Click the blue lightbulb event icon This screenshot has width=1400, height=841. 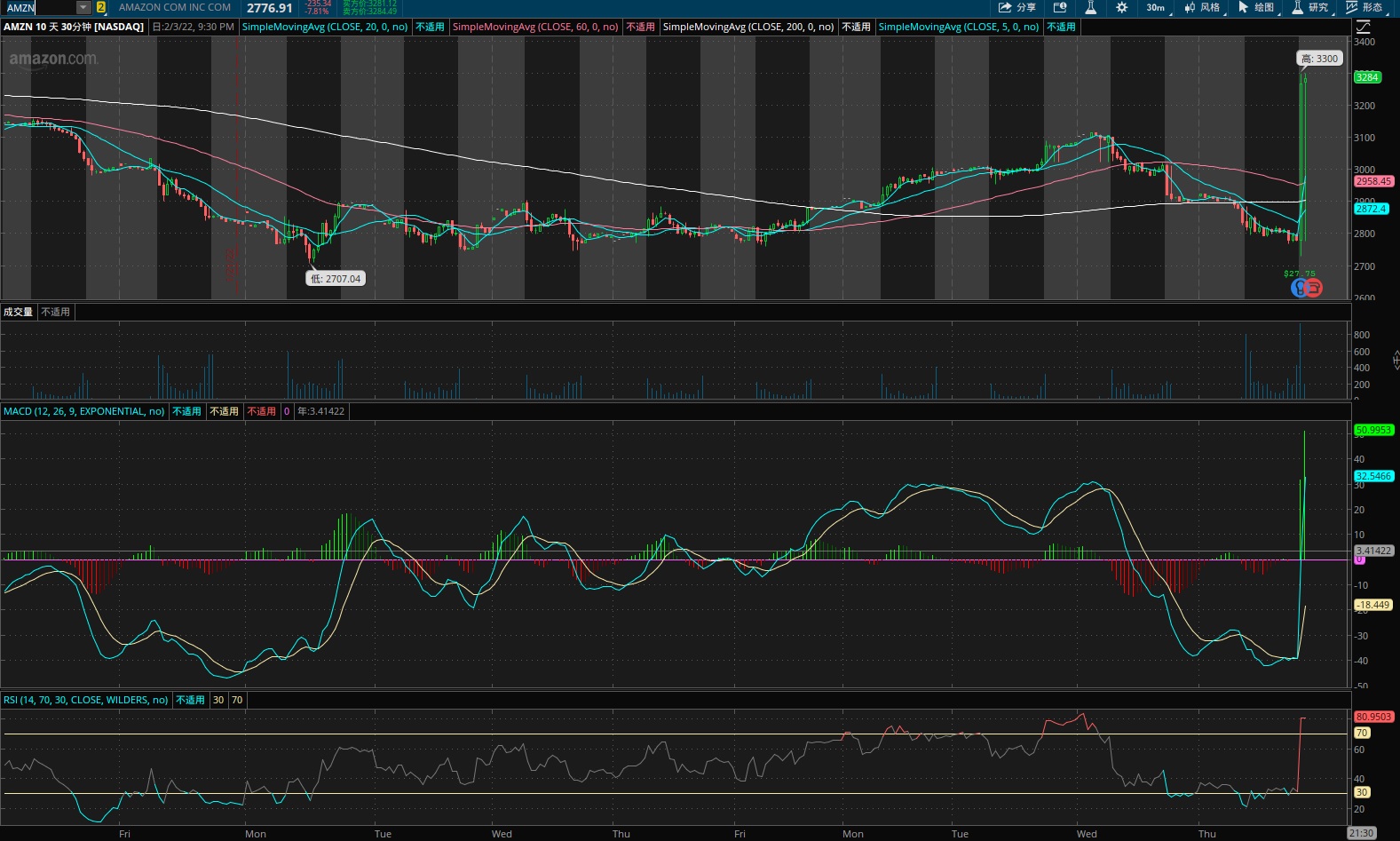(x=1299, y=288)
